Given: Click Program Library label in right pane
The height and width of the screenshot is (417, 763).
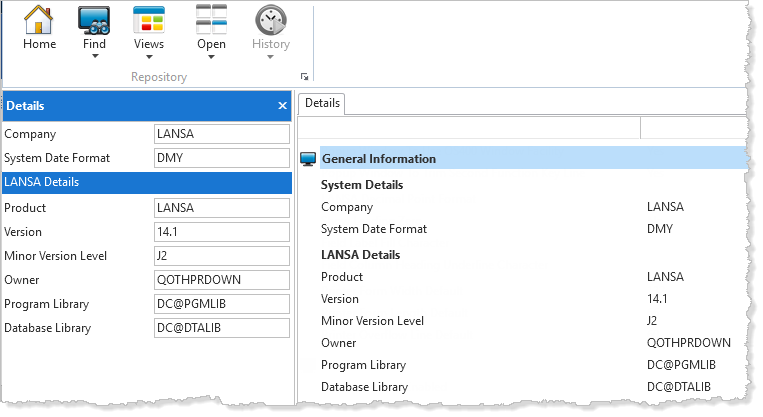Looking at the screenshot, I should [363, 365].
